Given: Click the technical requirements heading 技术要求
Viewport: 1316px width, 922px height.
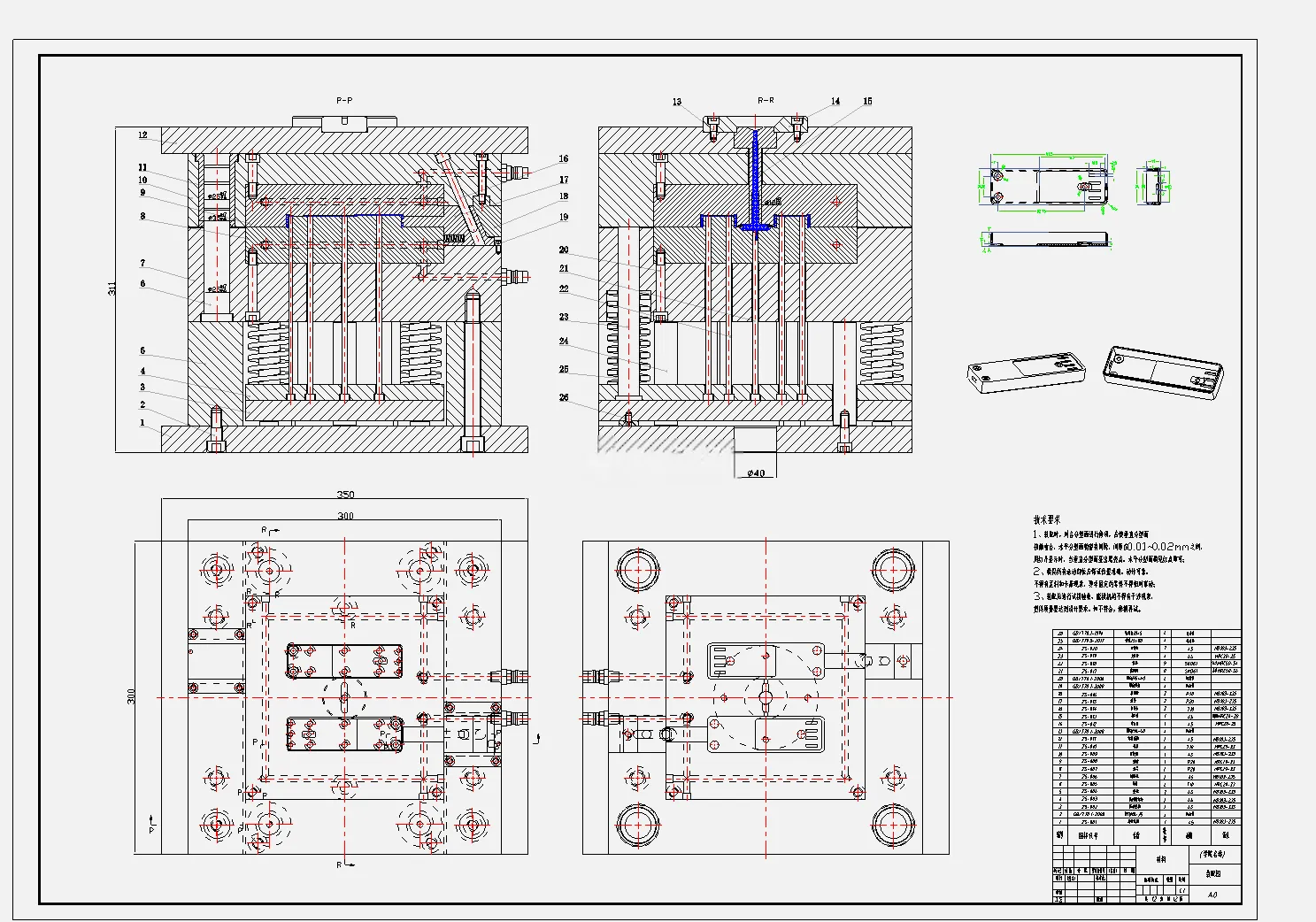Looking at the screenshot, I should pyautogui.click(x=1047, y=520).
